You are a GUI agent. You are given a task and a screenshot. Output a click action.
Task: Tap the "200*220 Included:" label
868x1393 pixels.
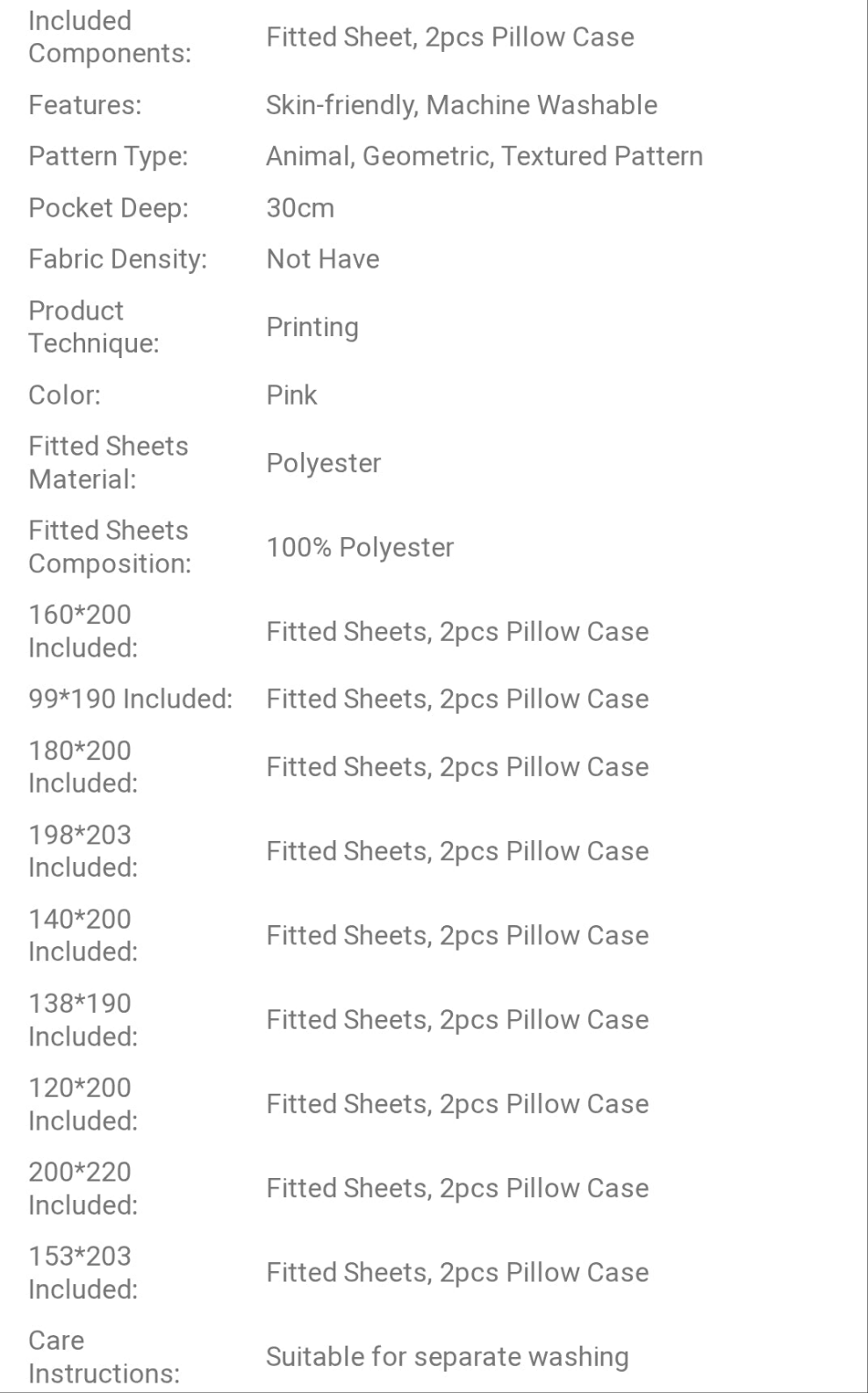click(82, 1188)
